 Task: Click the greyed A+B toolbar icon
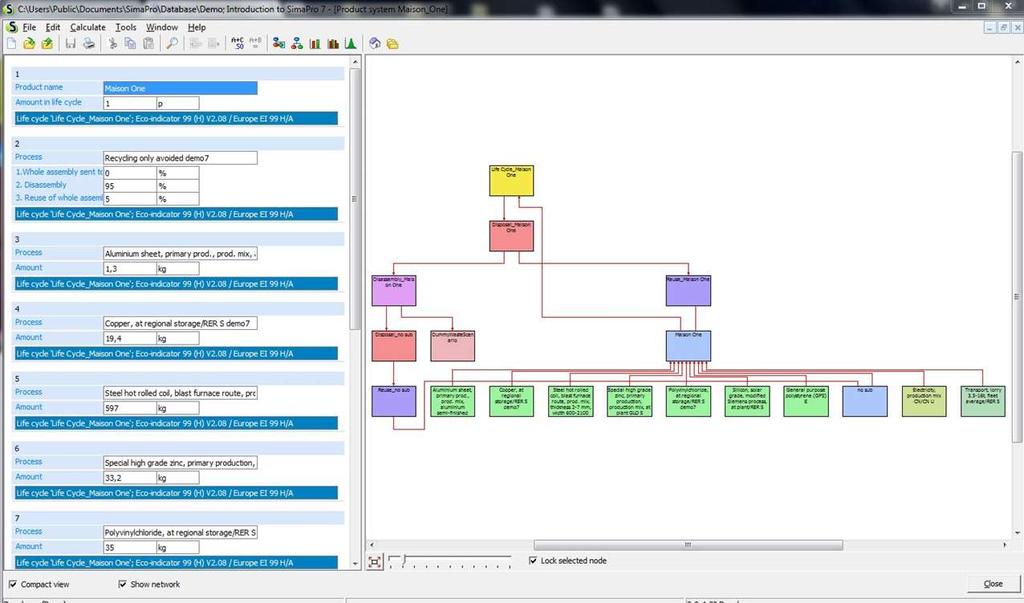[x=255, y=44]
